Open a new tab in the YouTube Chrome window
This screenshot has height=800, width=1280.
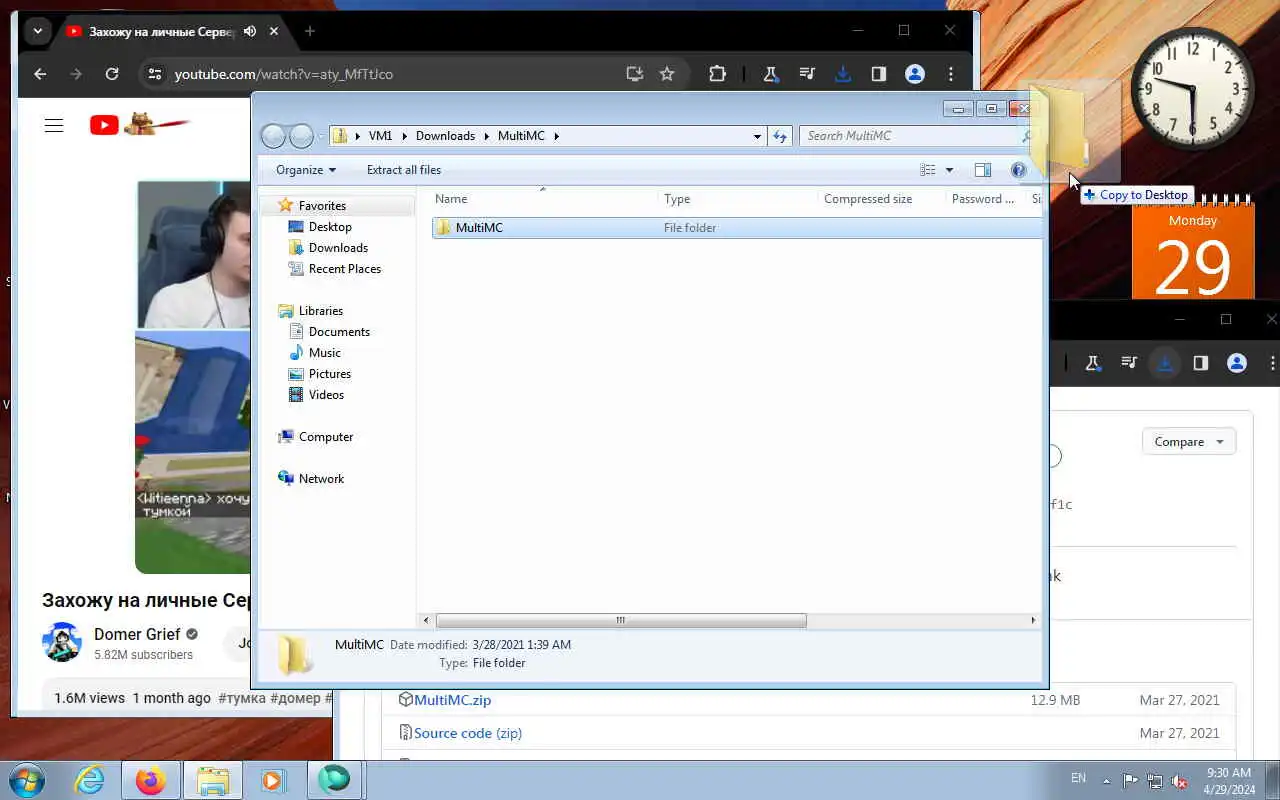[310, 31]
